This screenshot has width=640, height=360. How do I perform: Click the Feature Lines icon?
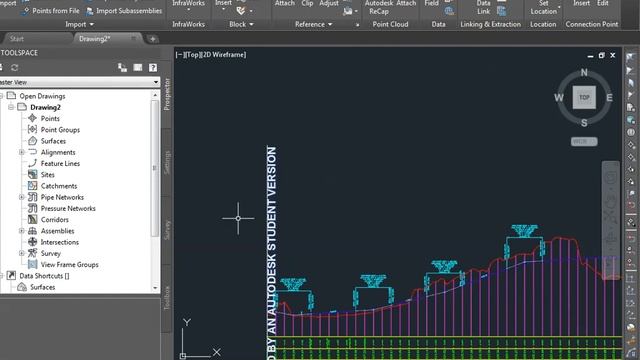pyautogui.click(x=32, y=163)
